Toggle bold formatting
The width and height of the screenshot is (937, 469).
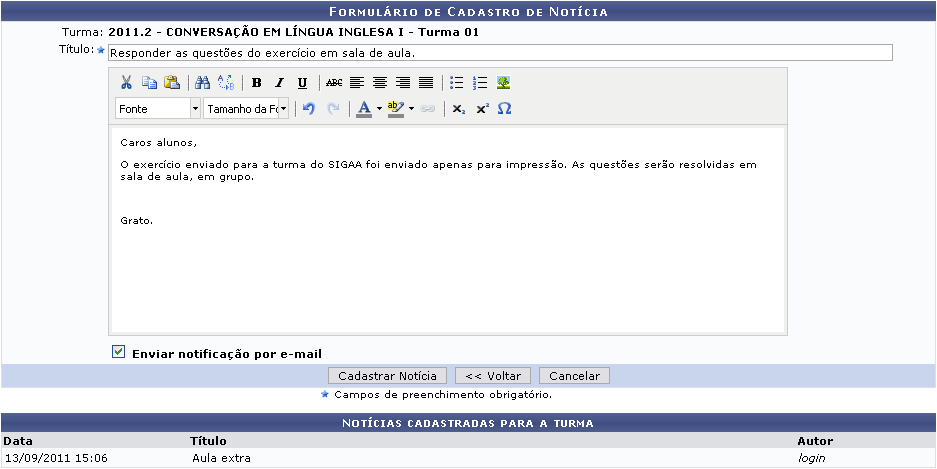tap(257, 83)
